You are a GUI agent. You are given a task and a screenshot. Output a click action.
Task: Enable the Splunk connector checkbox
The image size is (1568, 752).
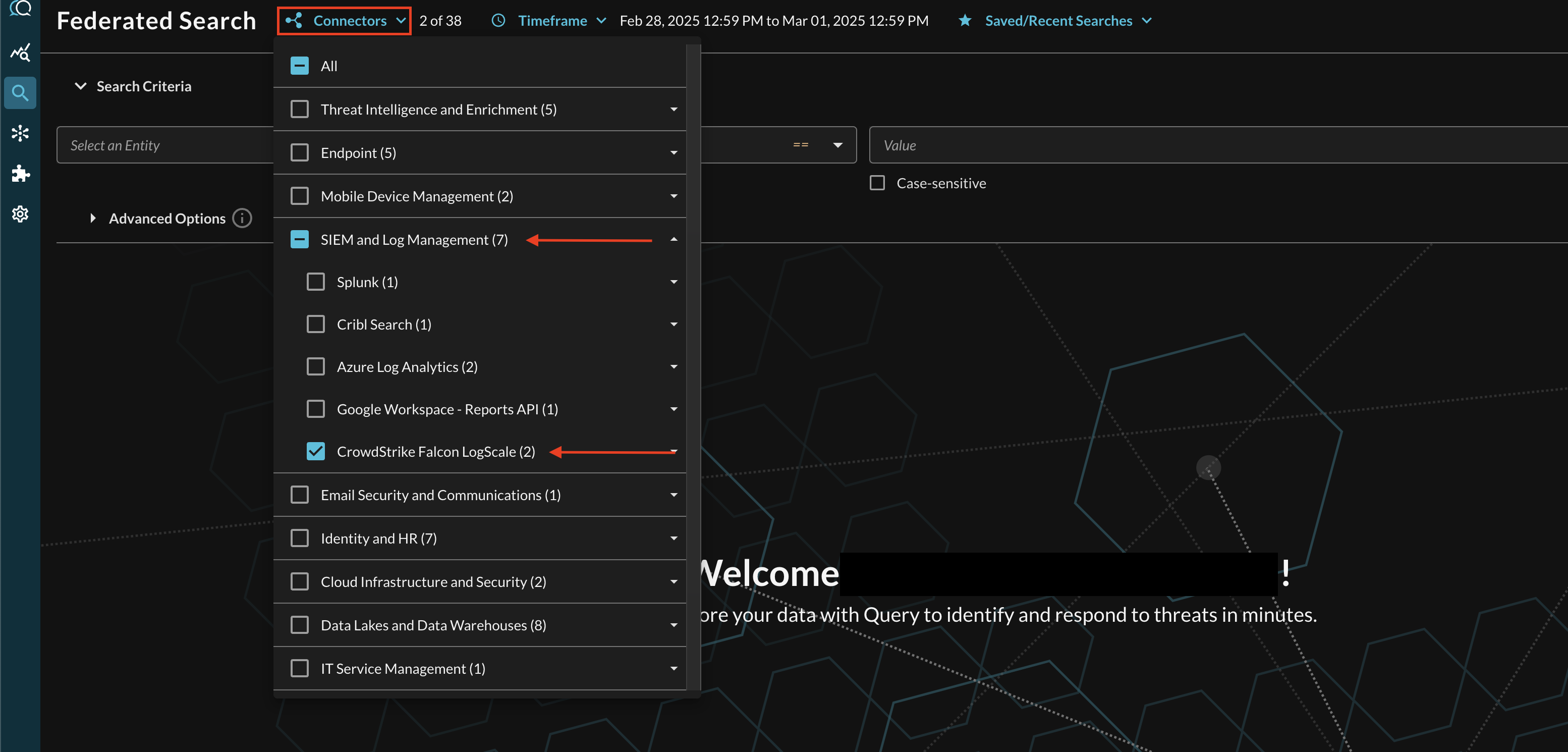point(316,281)
